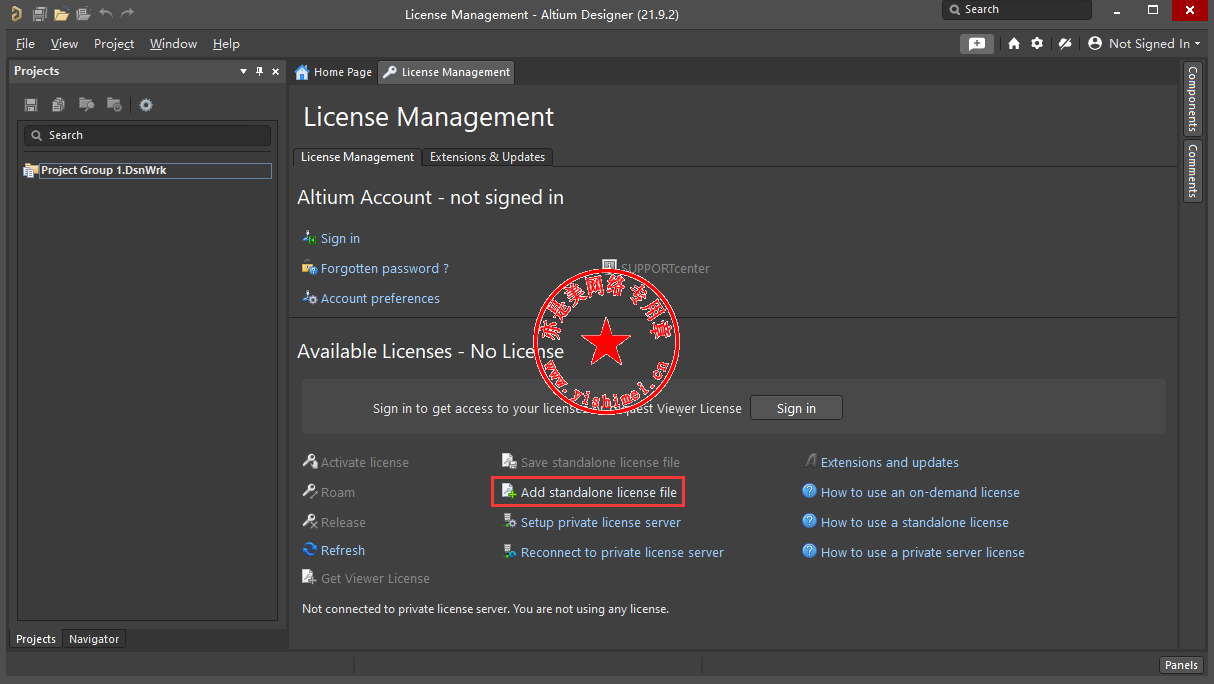
Task: Focus the Projects panel Search field
Action: tap(147, 135)
